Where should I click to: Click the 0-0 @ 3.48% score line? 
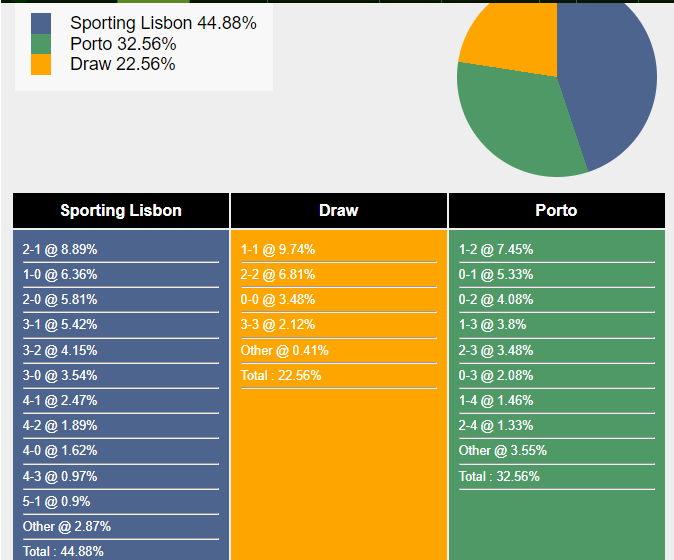(278, 299)
